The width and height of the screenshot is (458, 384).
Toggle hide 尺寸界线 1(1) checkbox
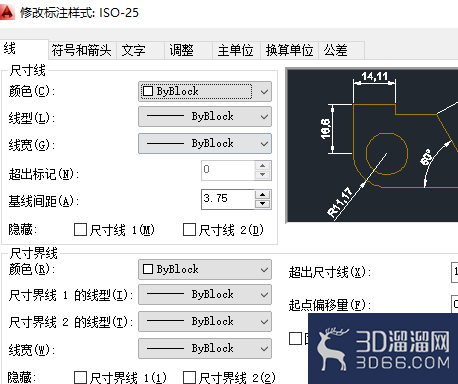(80, 378)
